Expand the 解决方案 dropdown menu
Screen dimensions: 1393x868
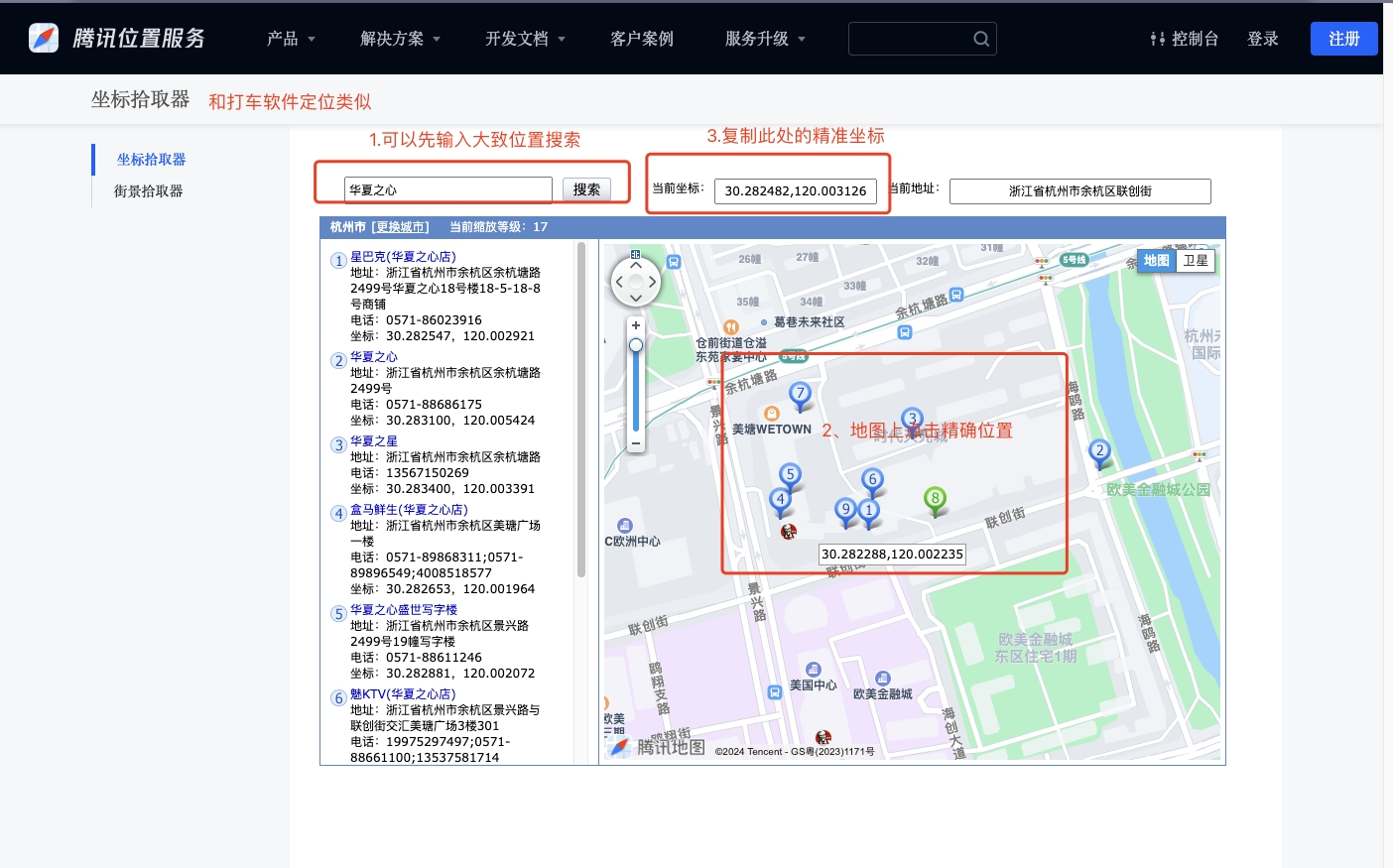400,39
